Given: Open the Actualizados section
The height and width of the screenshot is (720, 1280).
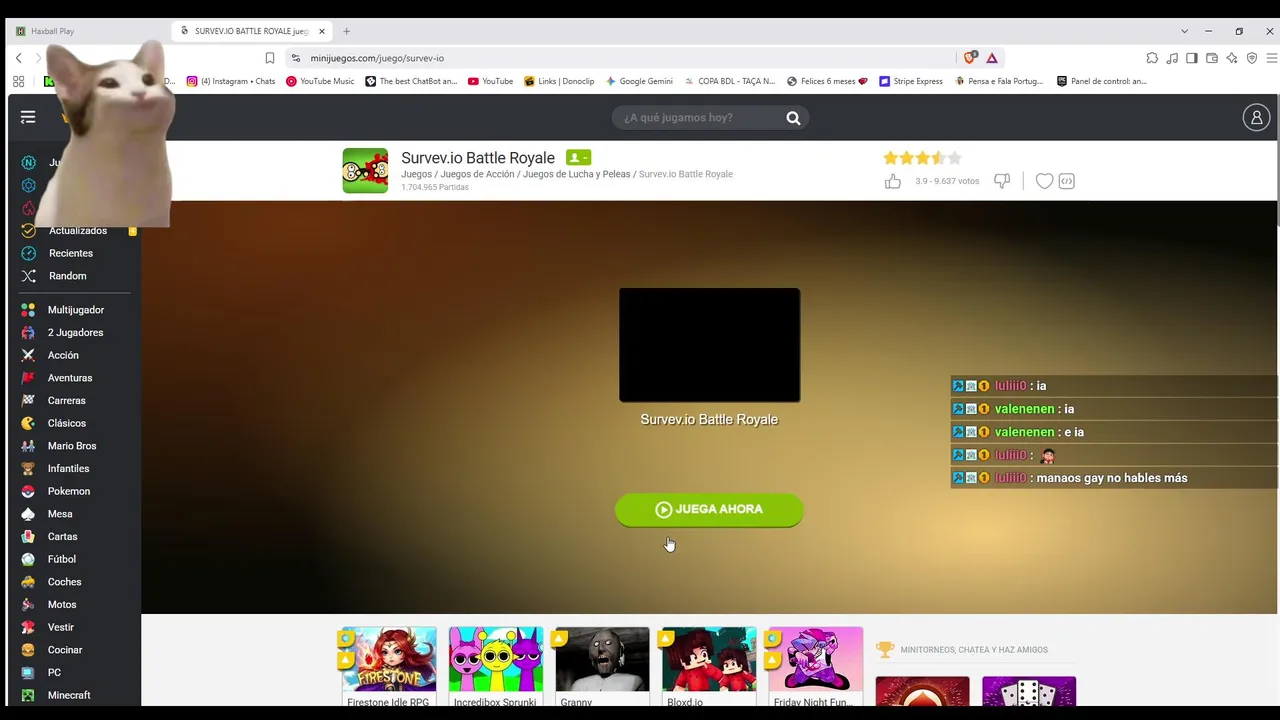Looking at the screenshot, I should point(78,231).
